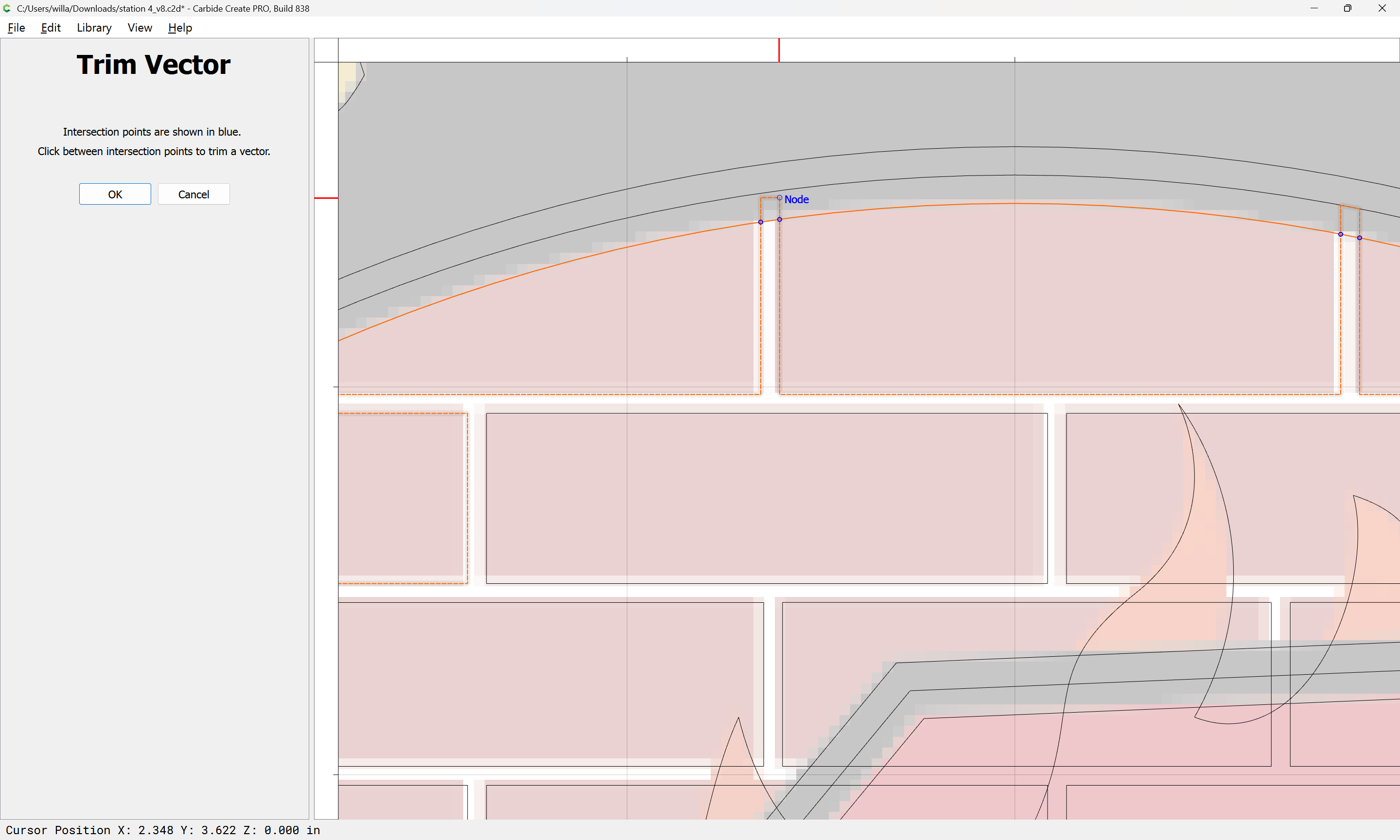Minimize the Carbide Create window
Image resolution: width=1400 pixels, height=840 pixels.
click(1313, 8)
